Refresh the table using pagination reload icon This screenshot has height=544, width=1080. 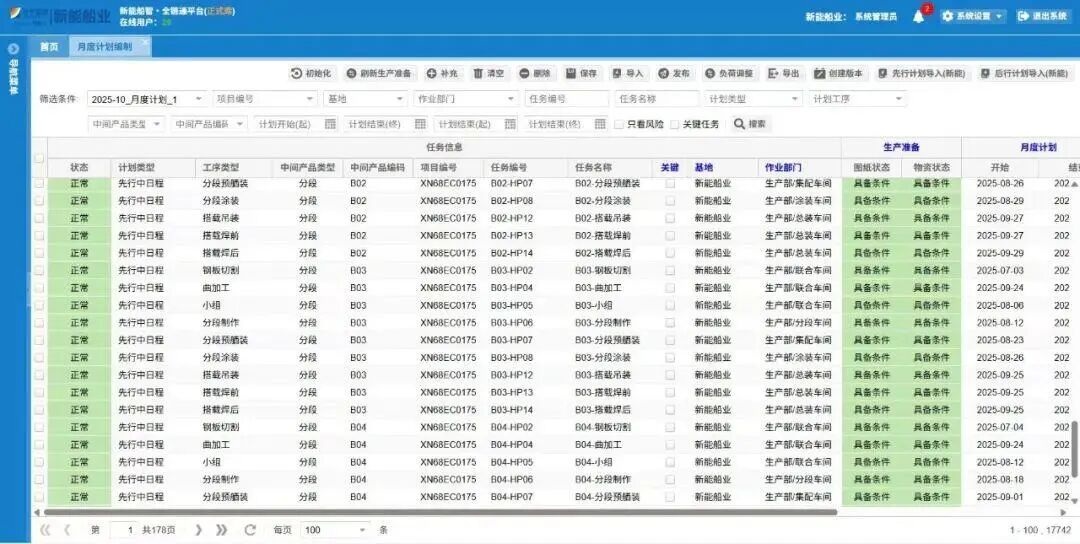[x=250, y=530]
